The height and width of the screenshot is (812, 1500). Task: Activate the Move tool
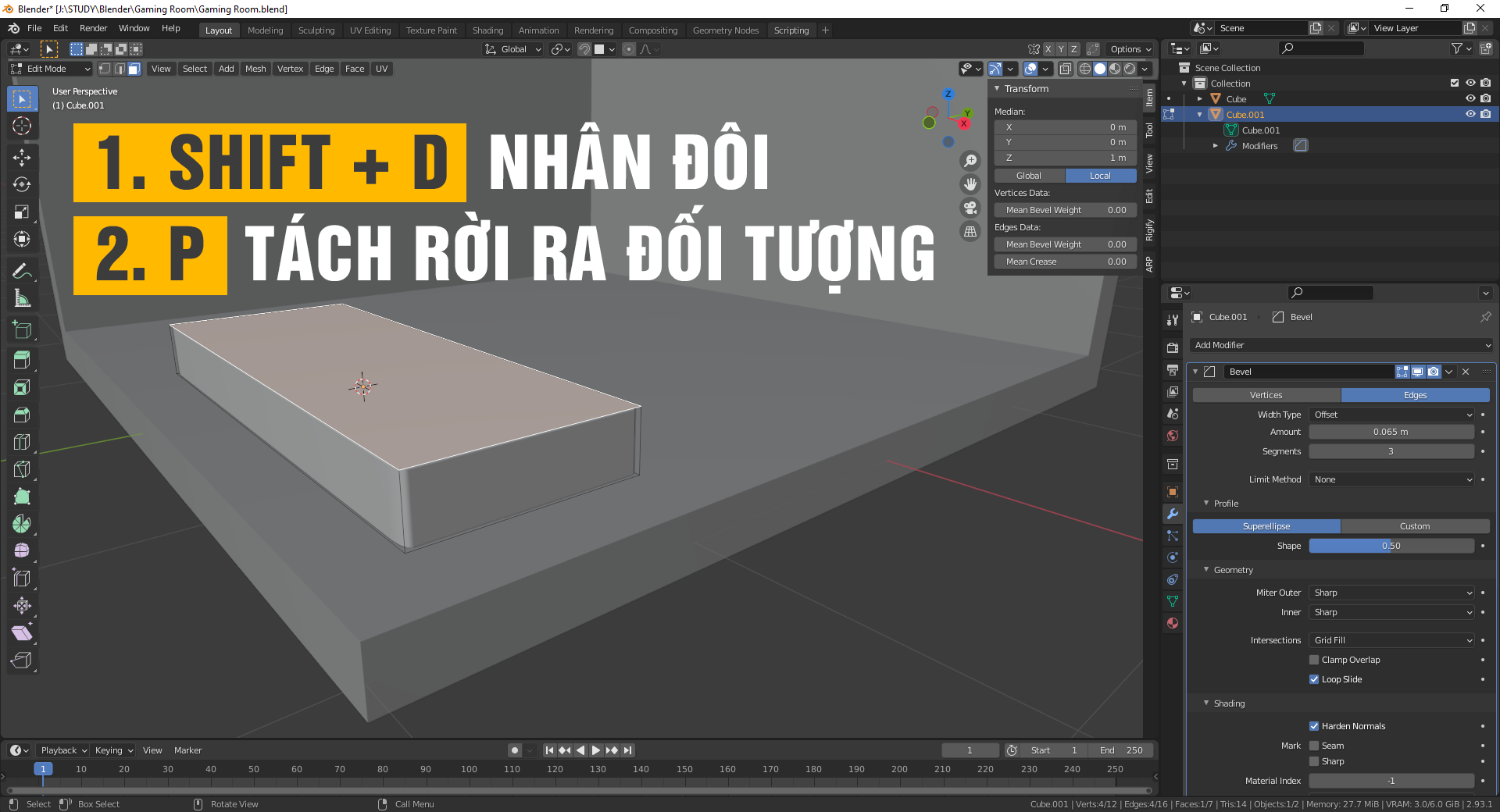tap(22, 158)
